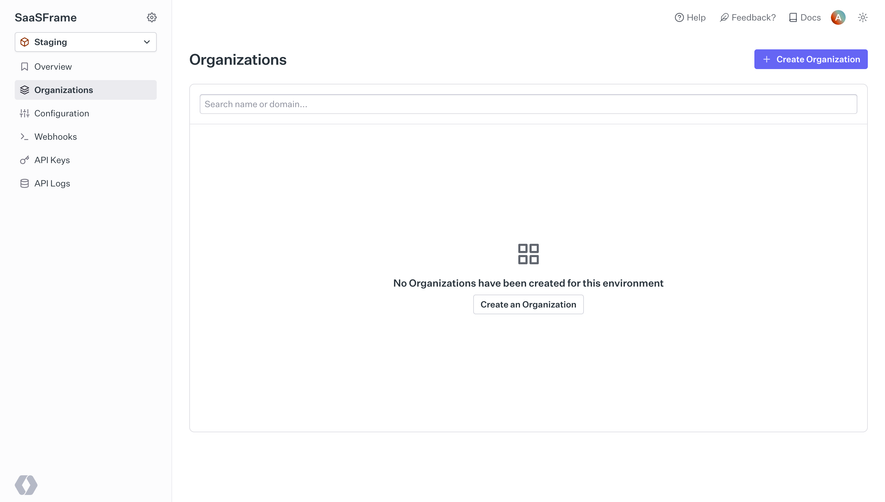Open settings gear next to SaaSFrame
The width and height of the screenshot is (885, 502).
pos(152,18)
